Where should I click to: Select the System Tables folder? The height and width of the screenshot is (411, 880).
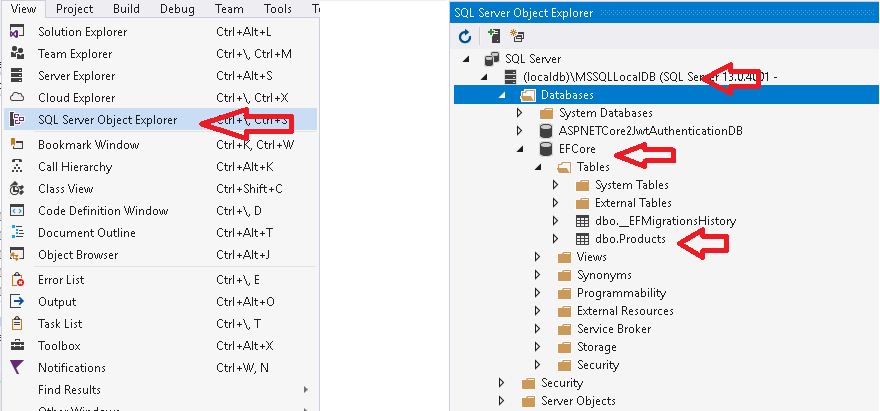click(x=632, y=185)
